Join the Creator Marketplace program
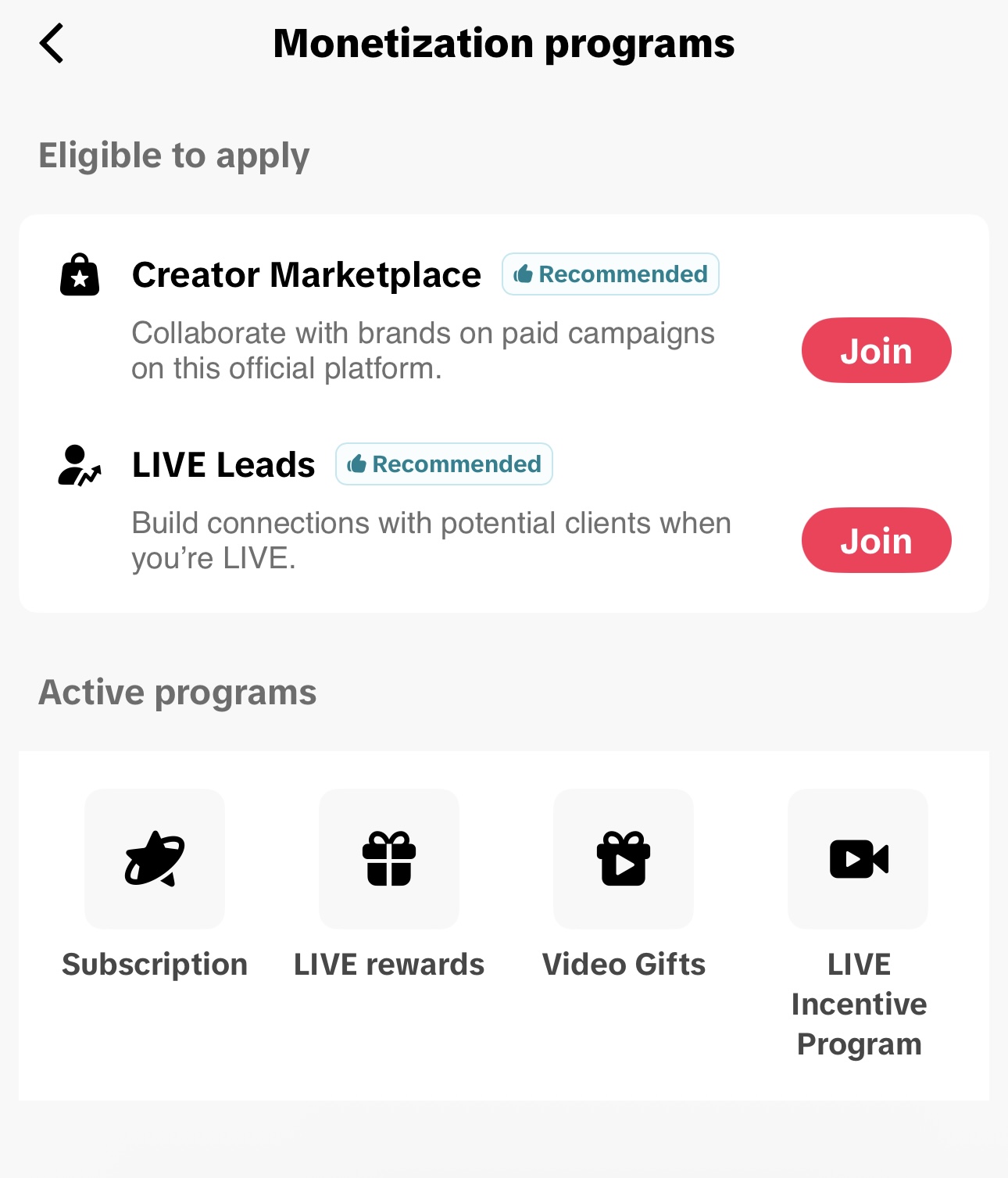 877,350
